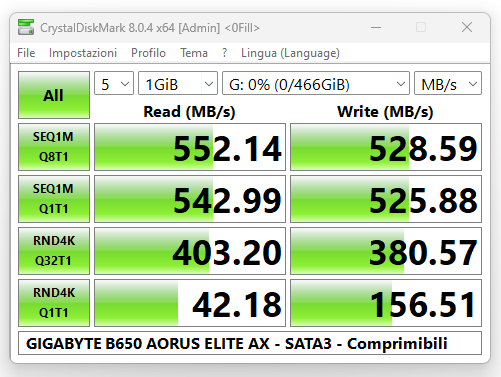
Task: Click the Write (MB/s) column header
Action: 385,112
